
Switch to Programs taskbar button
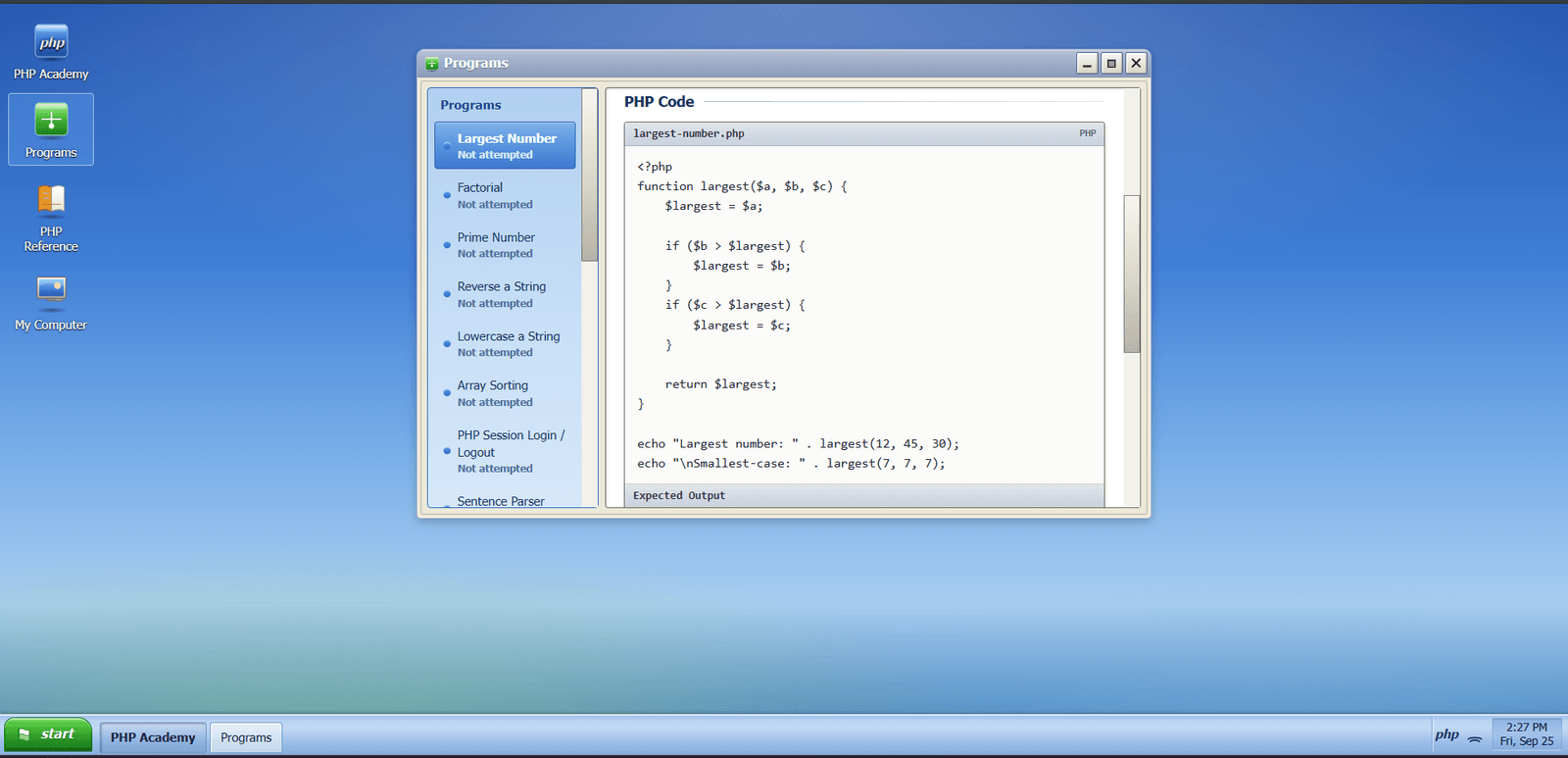(246, 737)
